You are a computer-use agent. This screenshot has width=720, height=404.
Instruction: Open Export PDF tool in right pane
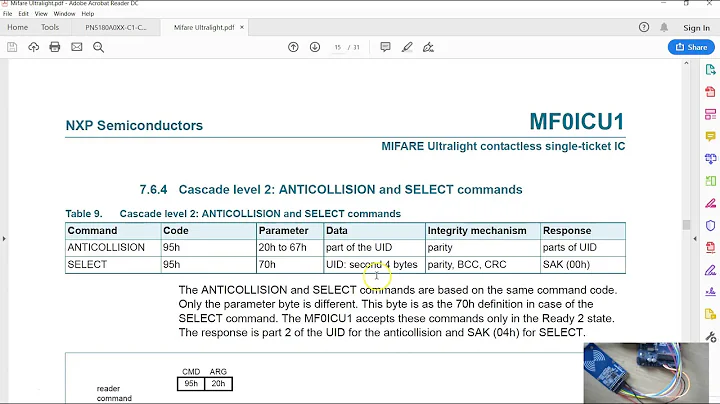tap(710, 70)
